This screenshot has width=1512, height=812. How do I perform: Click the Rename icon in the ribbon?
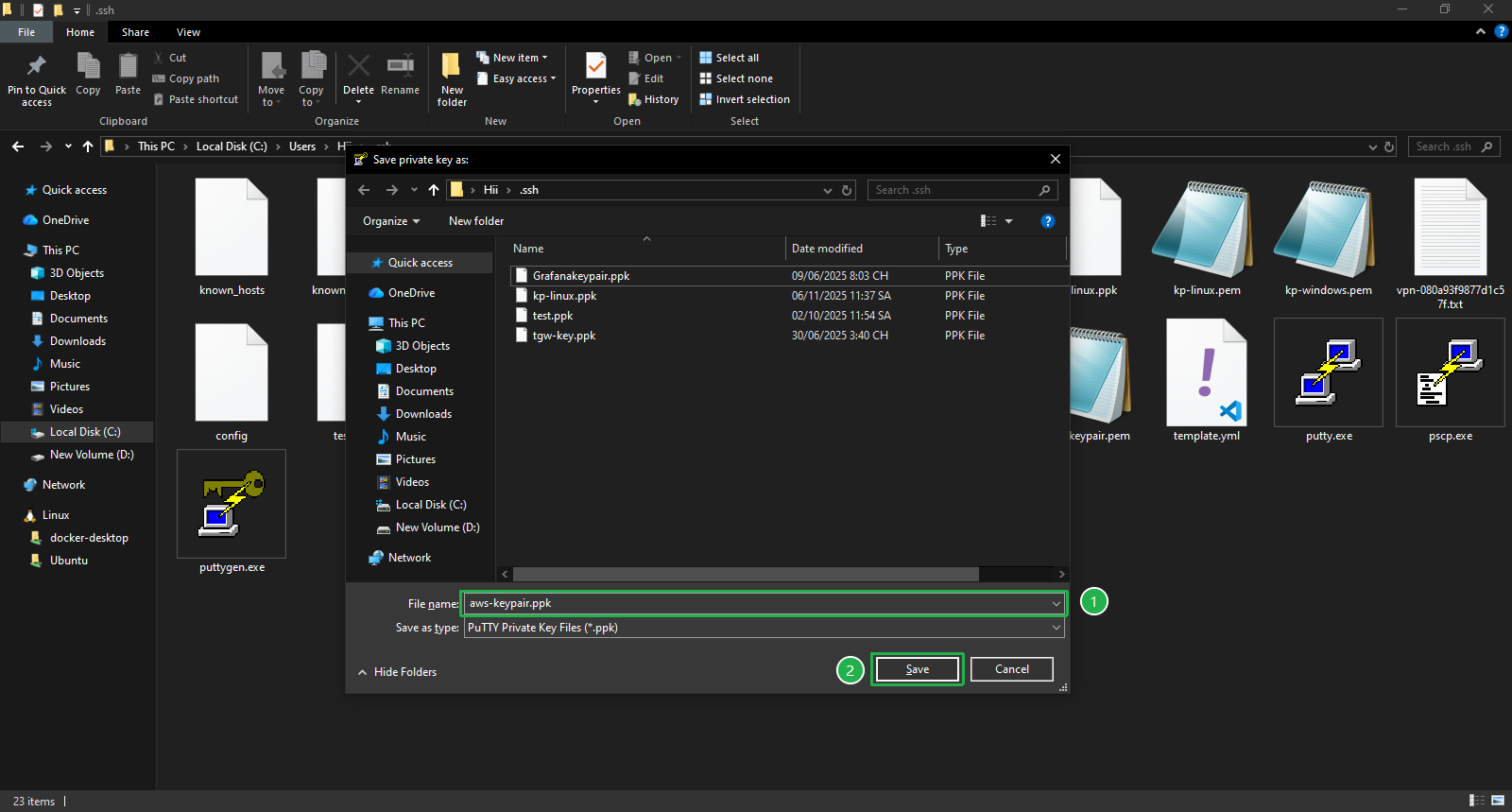click(x=401, y=65)
